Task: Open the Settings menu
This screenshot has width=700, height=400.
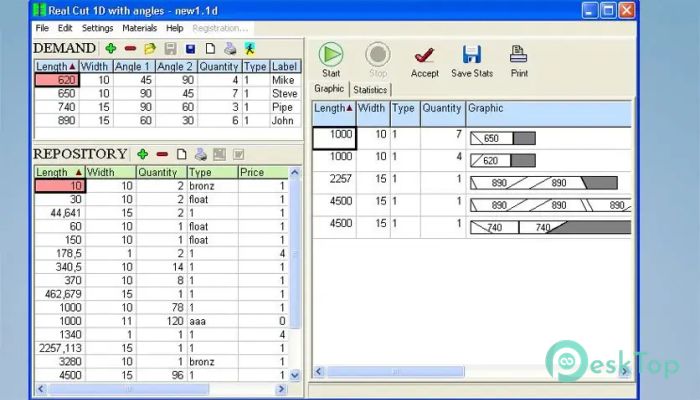Action: 97,28
